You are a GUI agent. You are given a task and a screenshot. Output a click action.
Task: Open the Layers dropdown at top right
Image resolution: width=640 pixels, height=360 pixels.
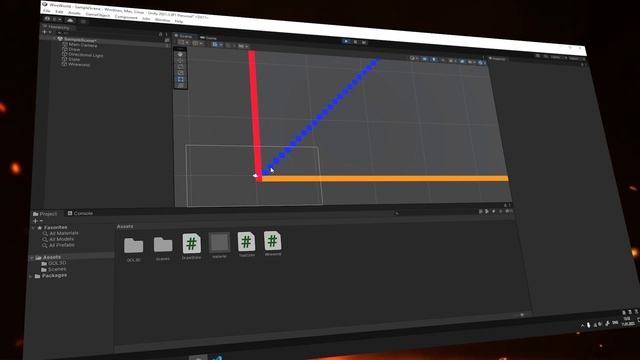point(556,57)
